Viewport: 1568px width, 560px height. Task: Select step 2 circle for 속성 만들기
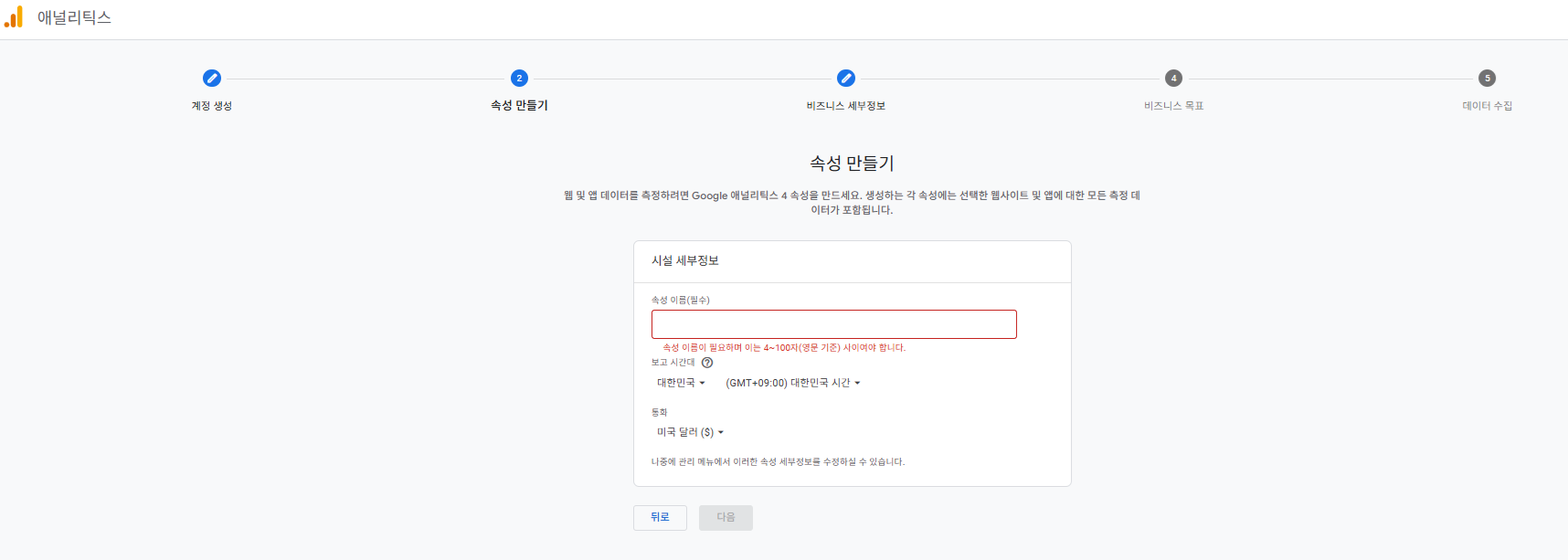coord(519,79)
